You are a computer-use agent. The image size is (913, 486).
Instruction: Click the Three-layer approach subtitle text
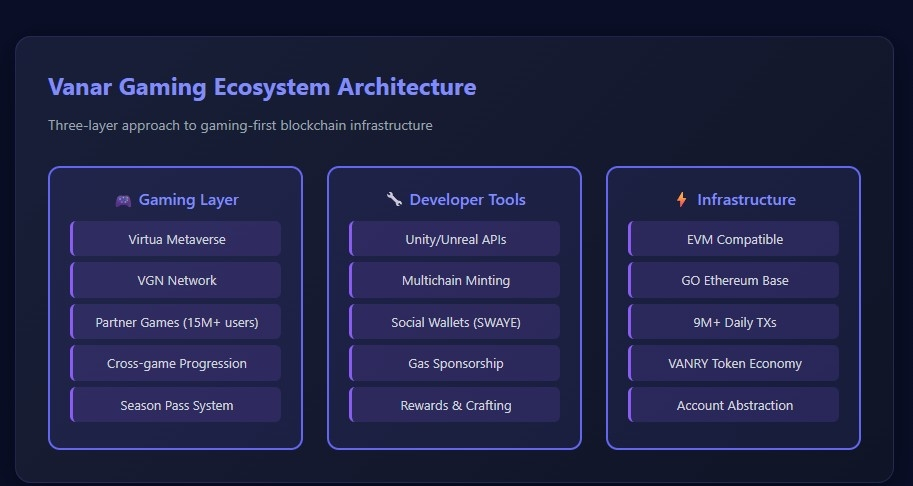[240, 125]
